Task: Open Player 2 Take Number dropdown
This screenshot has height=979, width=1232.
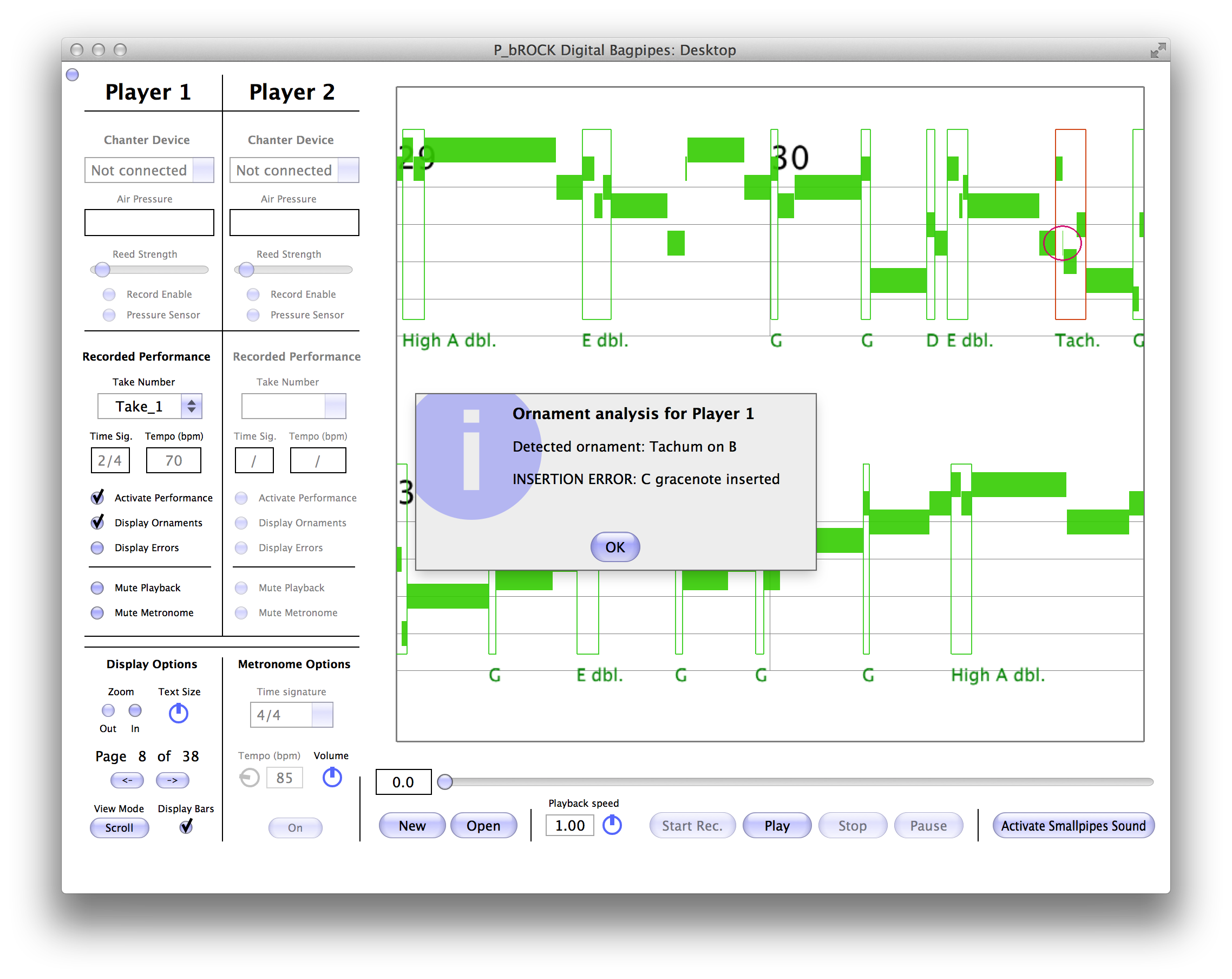Action: [294, 406]
